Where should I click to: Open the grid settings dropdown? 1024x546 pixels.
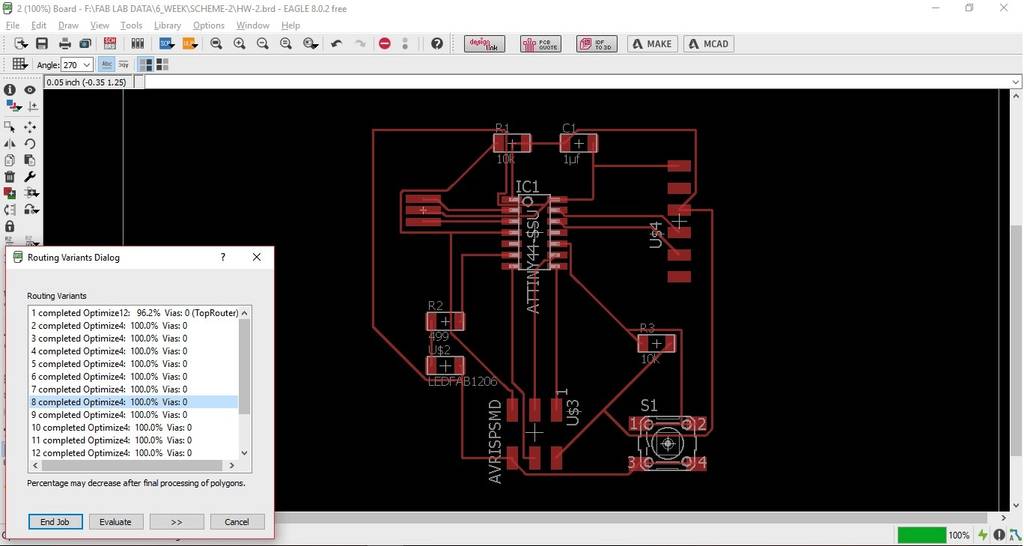(19, 64)
